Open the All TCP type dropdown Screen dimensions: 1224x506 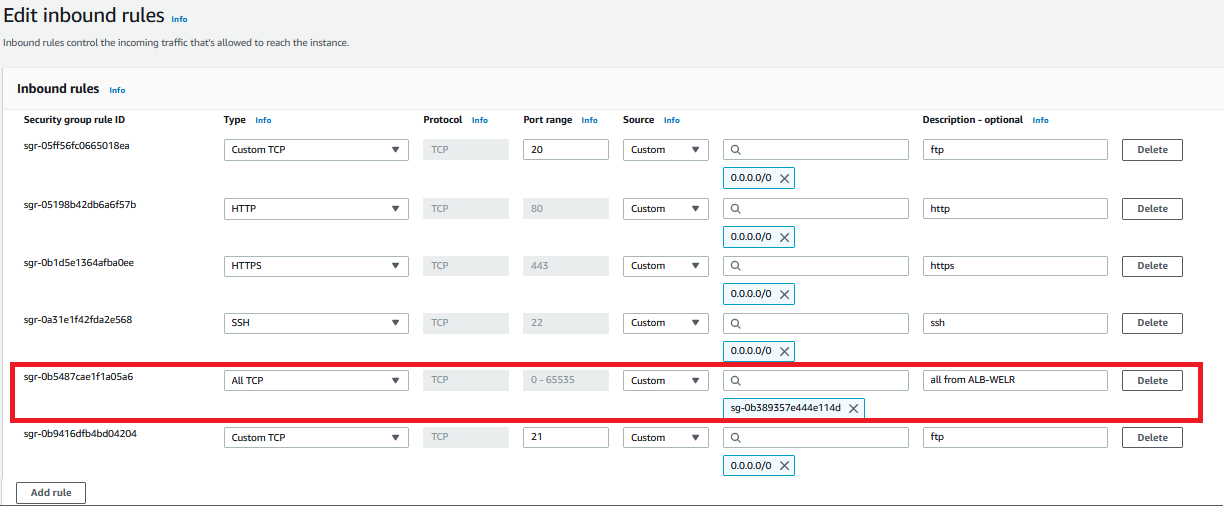(x=316, y=380)
